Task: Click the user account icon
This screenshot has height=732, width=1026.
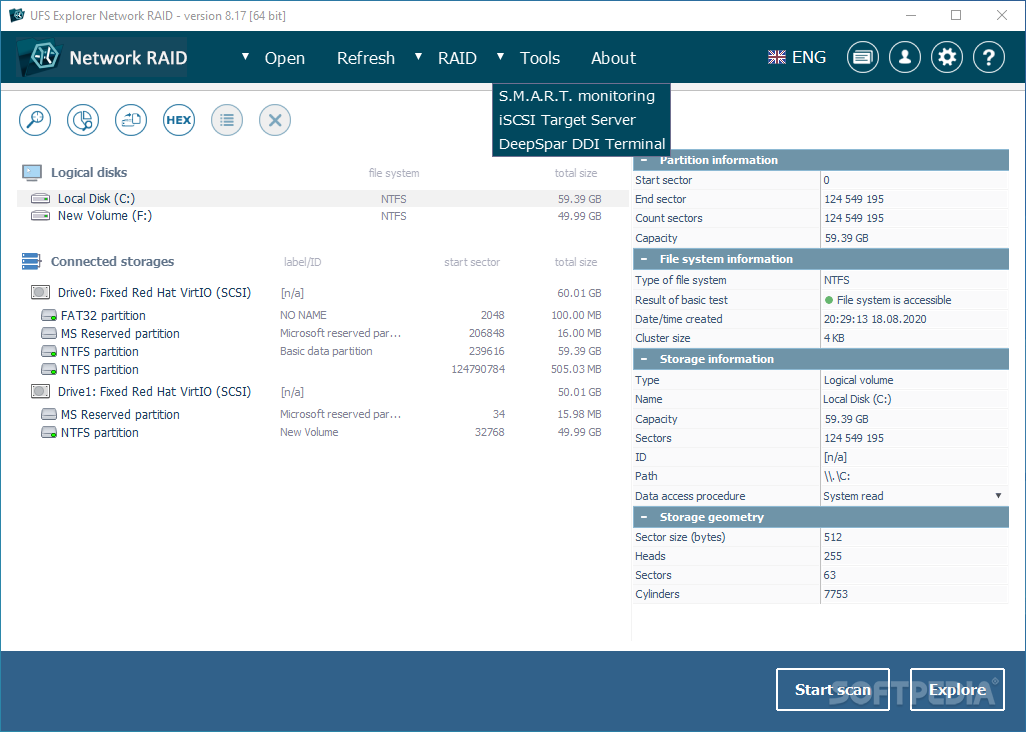Action: point(905,58)
